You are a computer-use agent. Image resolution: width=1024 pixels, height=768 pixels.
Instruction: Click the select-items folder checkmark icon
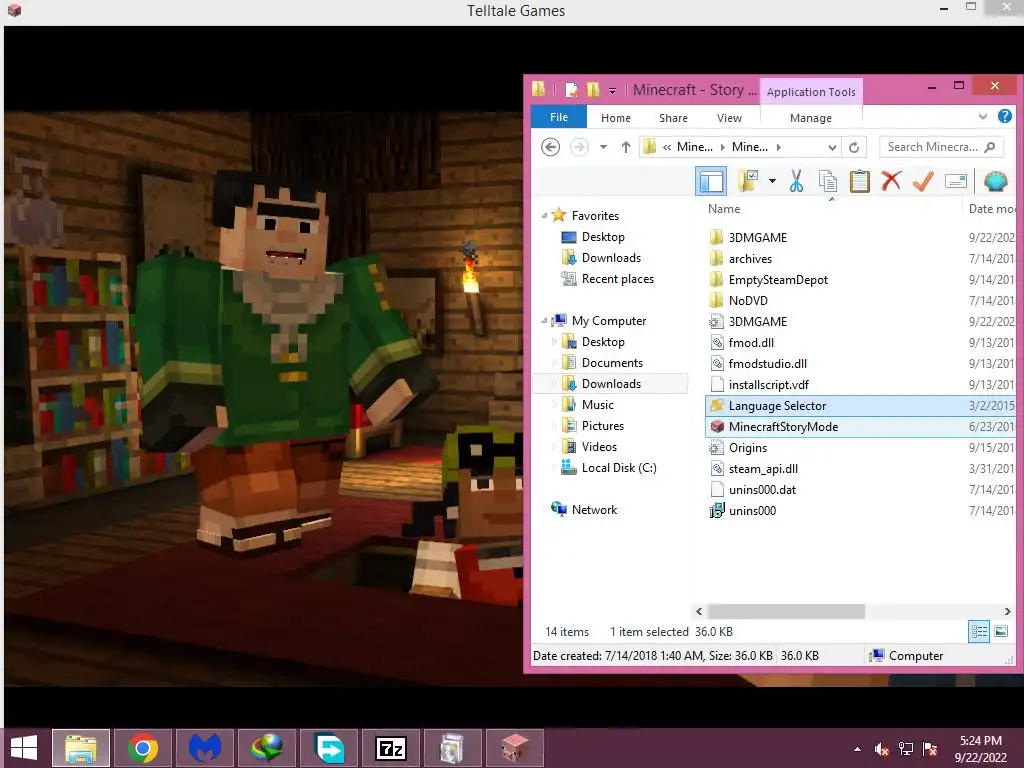coord(748,182)
